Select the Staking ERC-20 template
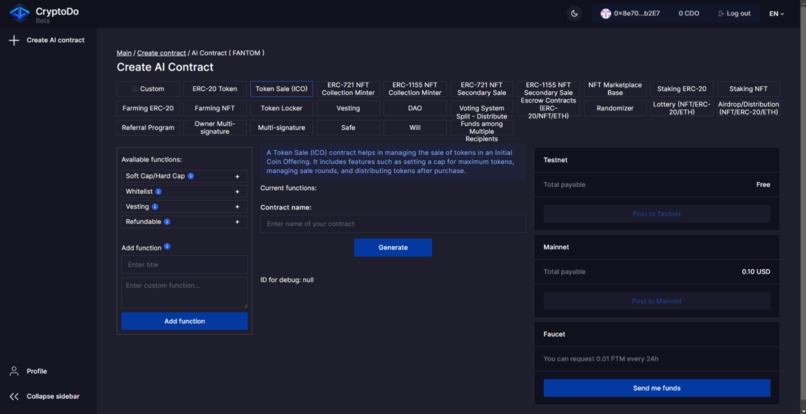The image size is (806, 414). tap(682, 89)
